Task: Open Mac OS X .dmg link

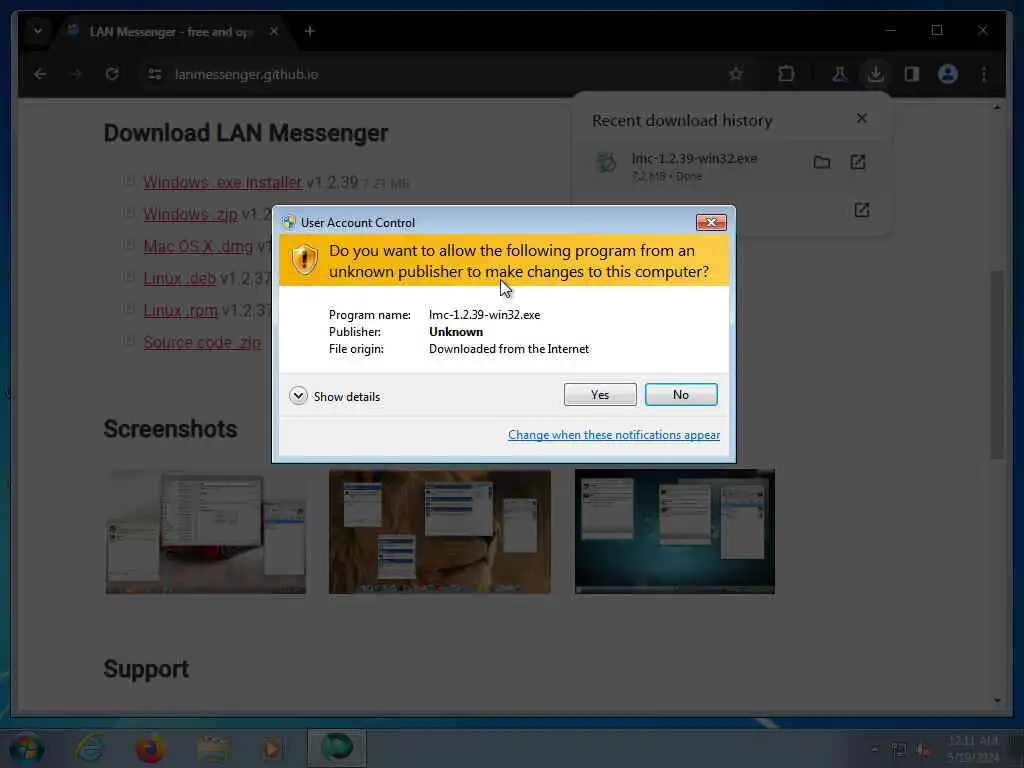Action: tap(198, 246)
